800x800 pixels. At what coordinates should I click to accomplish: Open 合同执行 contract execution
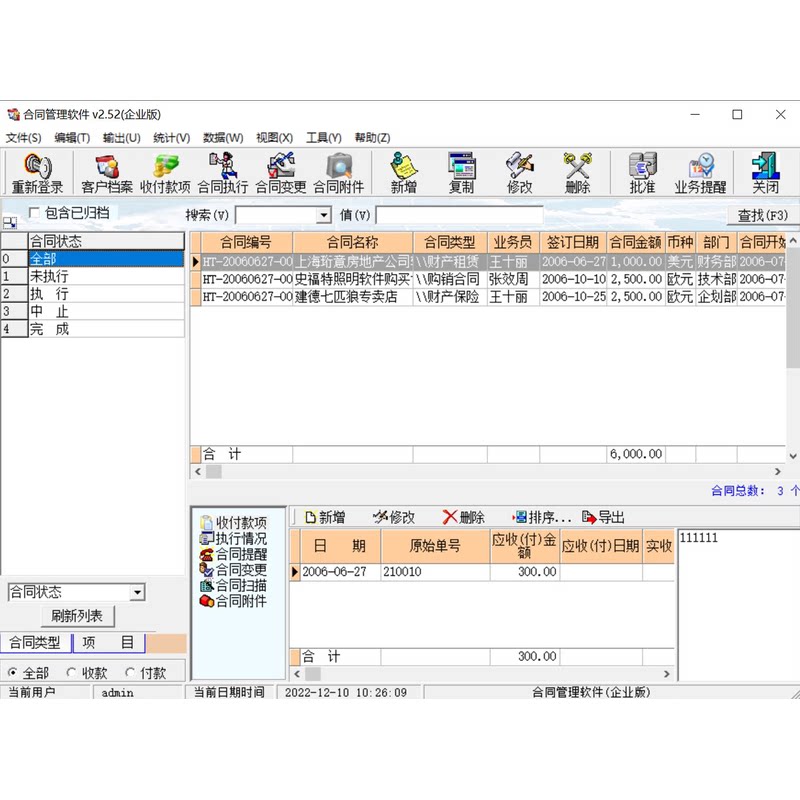click(x=222, y=173)
